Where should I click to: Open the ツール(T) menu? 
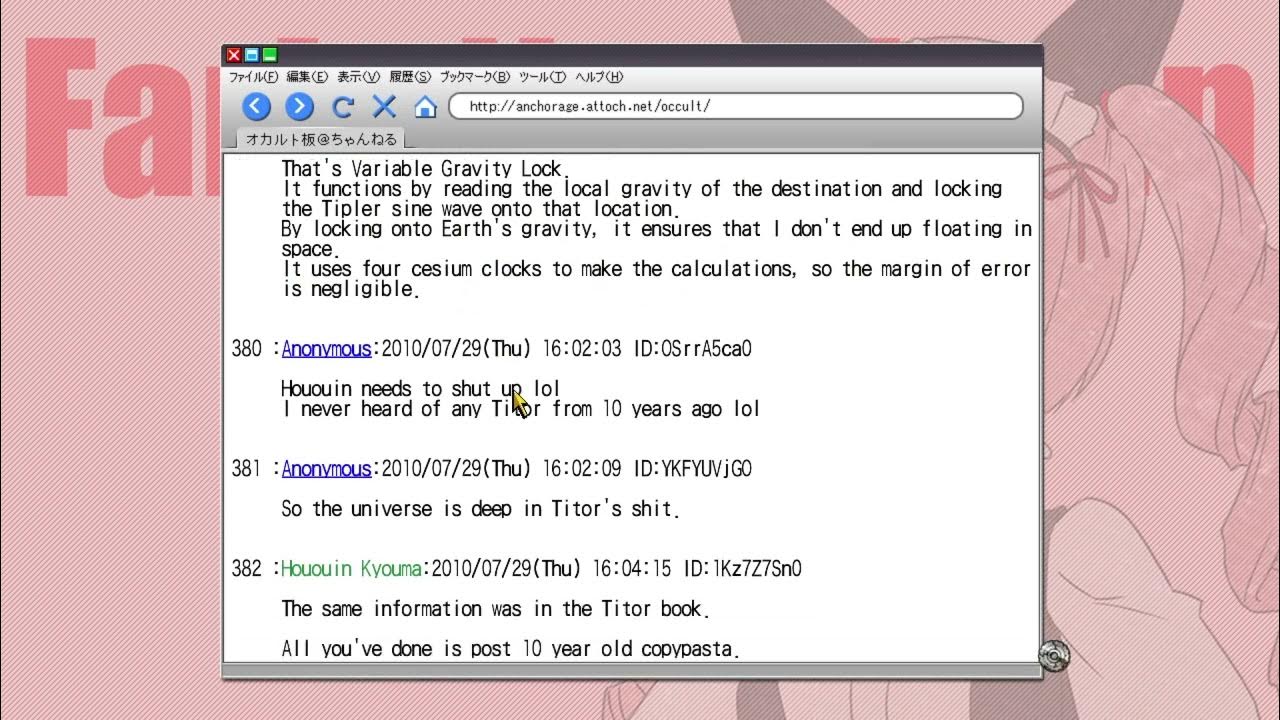point(543,77)
